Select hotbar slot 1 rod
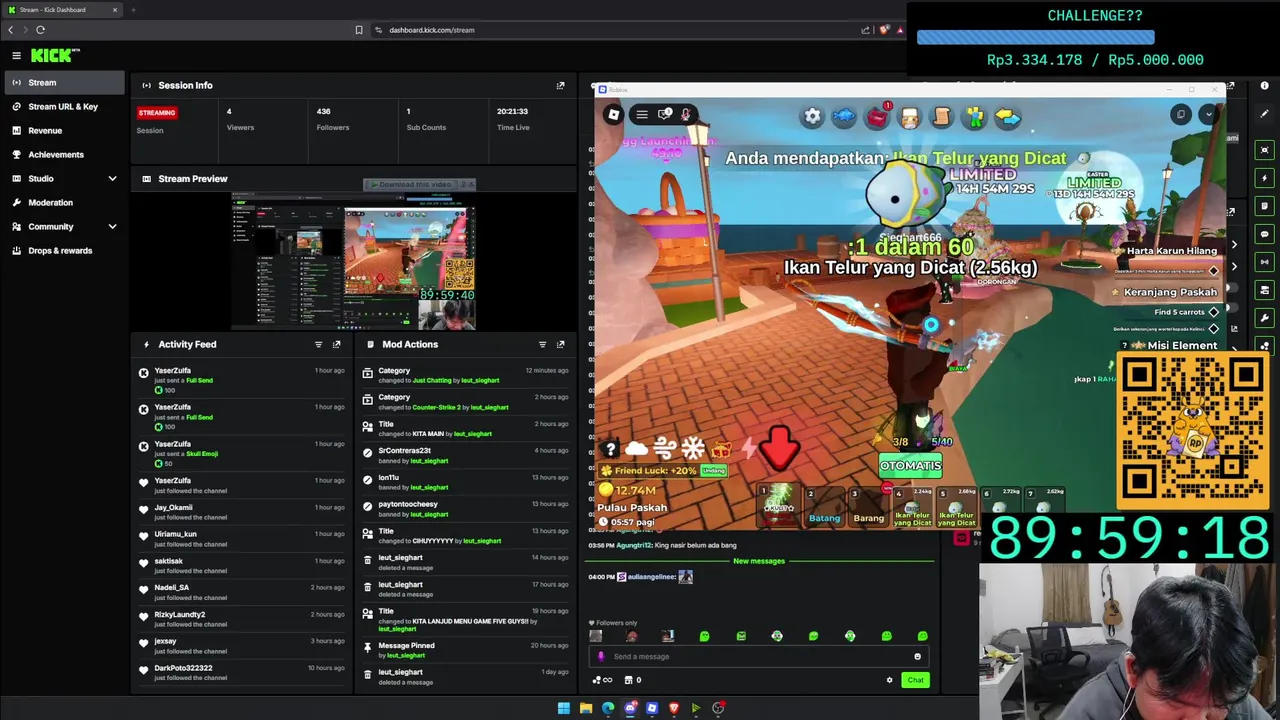The width and height of the screenshot is (1280, 720). point(778,507)
